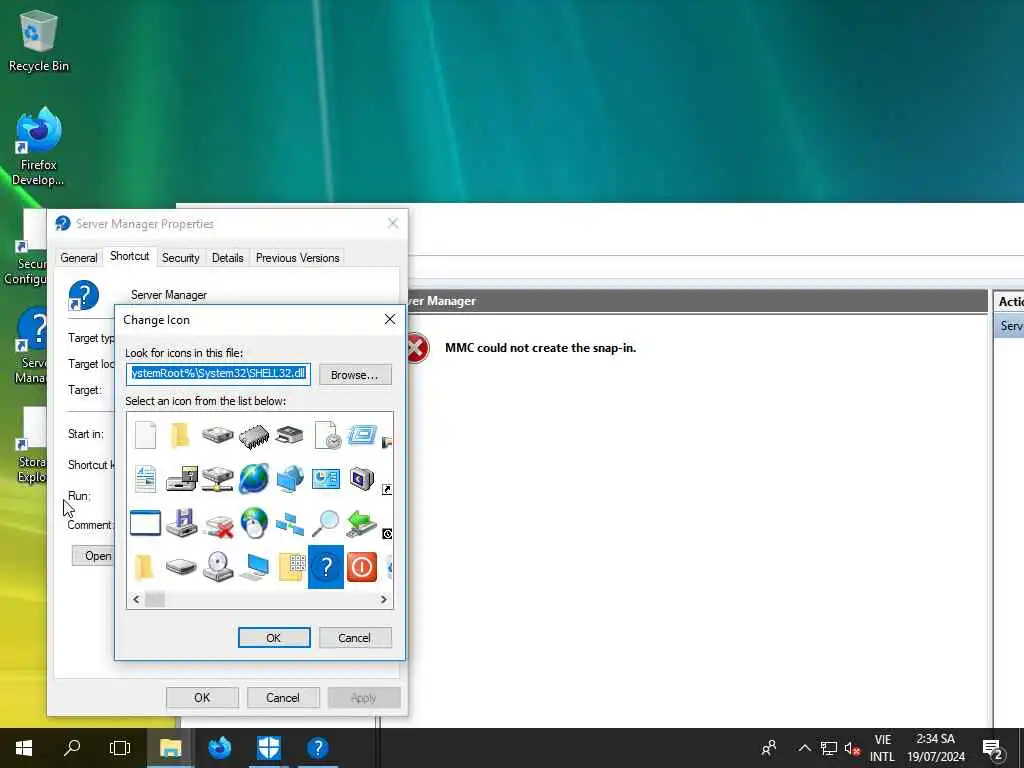Select the purple floppy disk drive icon
This screenshot has width=1024, height=768.
181,523
